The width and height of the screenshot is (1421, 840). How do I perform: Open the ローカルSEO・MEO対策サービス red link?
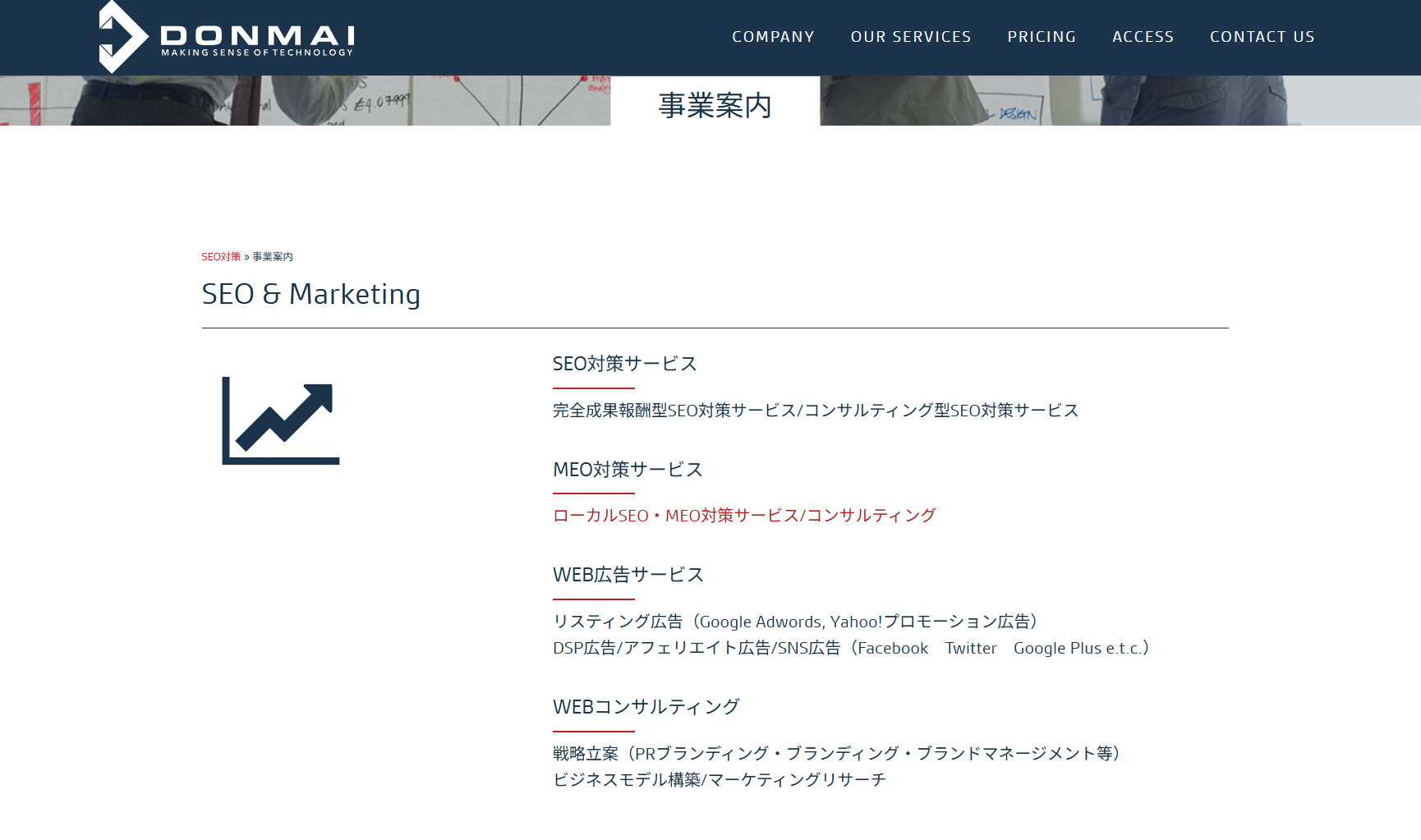tap(743, 515)
